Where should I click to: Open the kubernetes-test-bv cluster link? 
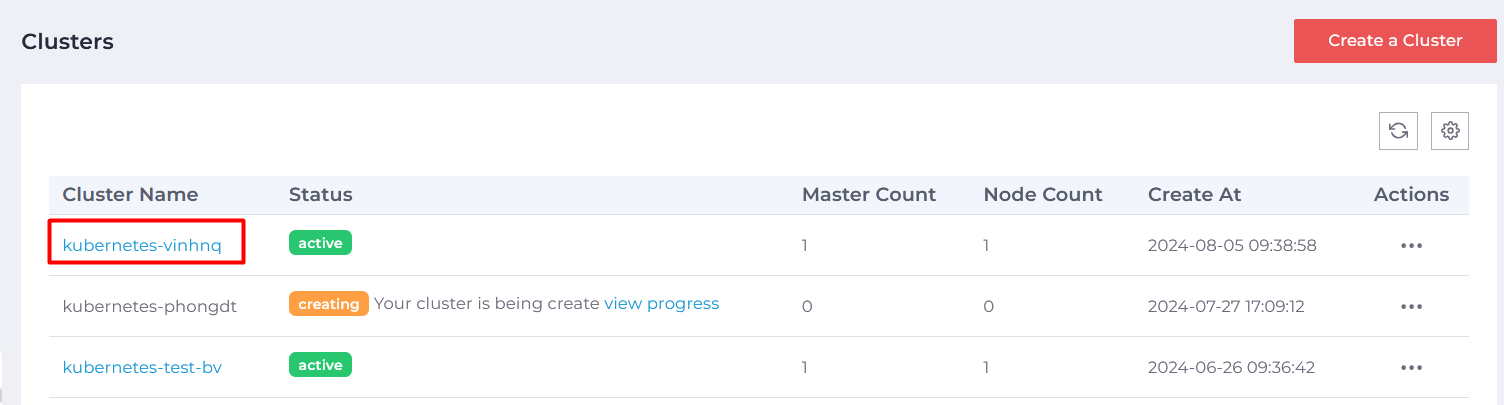[x=142, y=367]
